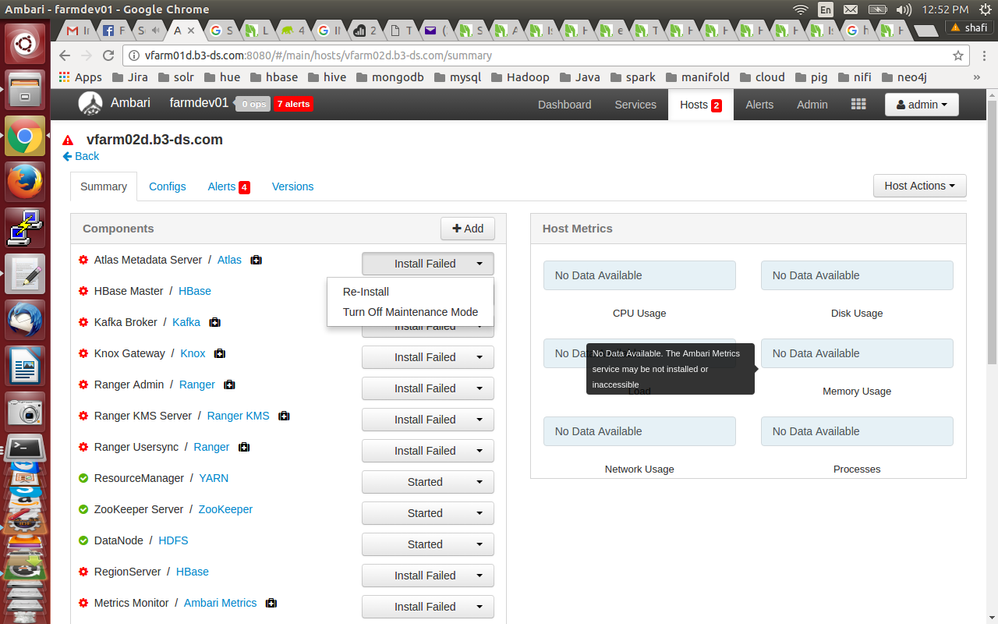
Task: Open the views grid icon in navbar
Action: click(x=858, y=104)
